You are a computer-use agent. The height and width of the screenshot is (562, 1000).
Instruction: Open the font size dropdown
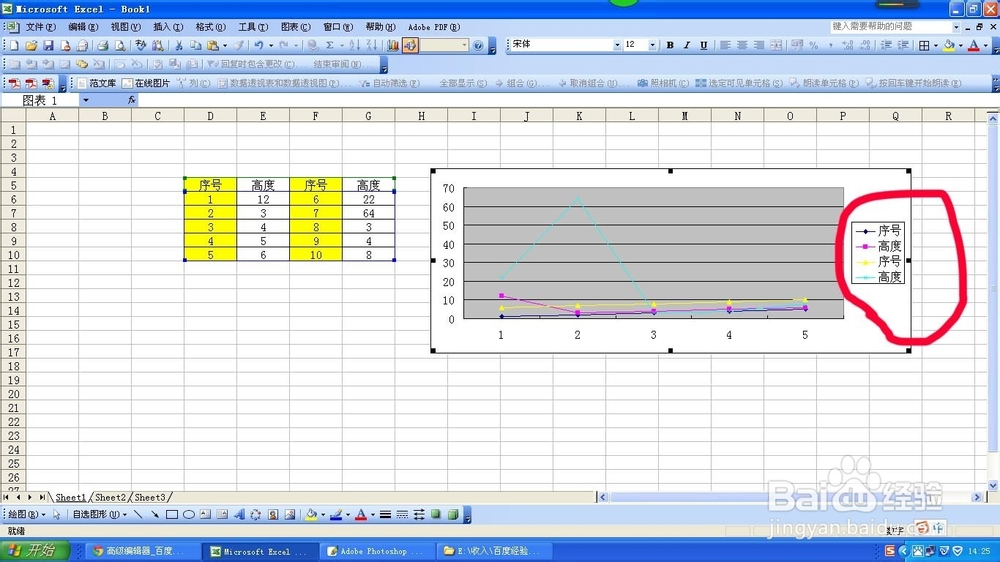click(x=652, y=45)
